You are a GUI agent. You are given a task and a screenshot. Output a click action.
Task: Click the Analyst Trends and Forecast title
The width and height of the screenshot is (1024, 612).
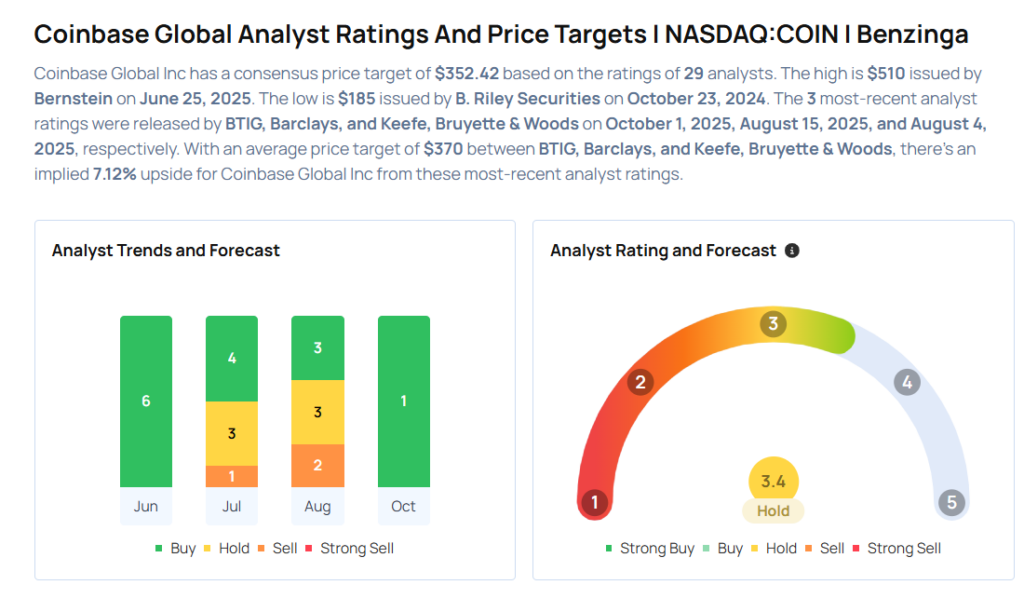(x=166, y=250)
